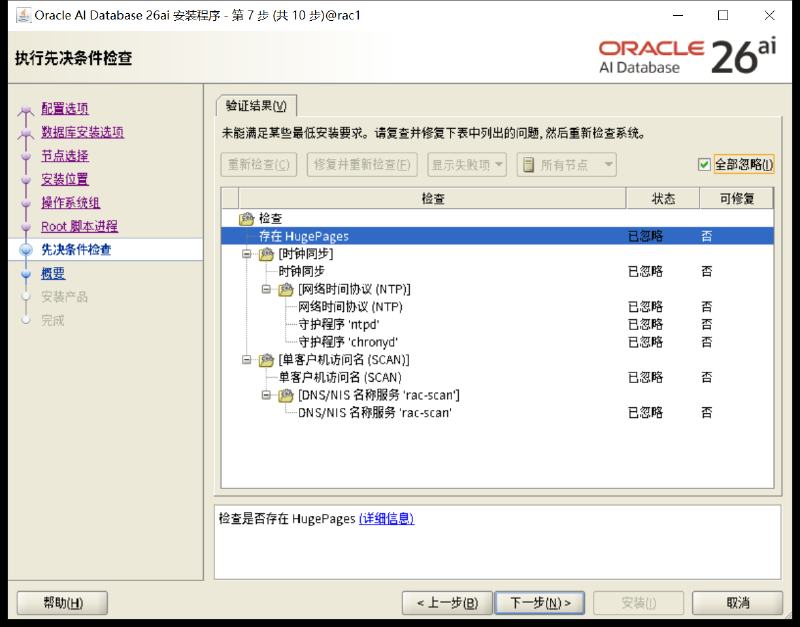Screen dimensions: 800x627
Task: Go to Root 脚本进程 step
Action: tap(80, 226)
